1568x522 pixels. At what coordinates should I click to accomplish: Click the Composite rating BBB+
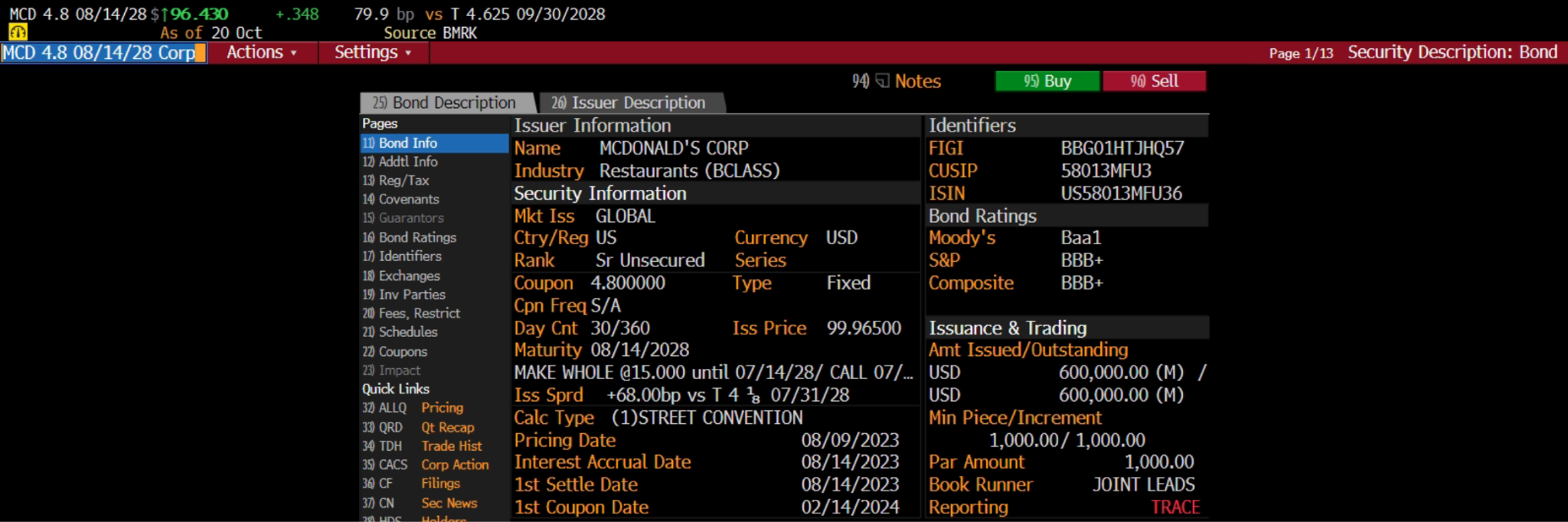1082,283
